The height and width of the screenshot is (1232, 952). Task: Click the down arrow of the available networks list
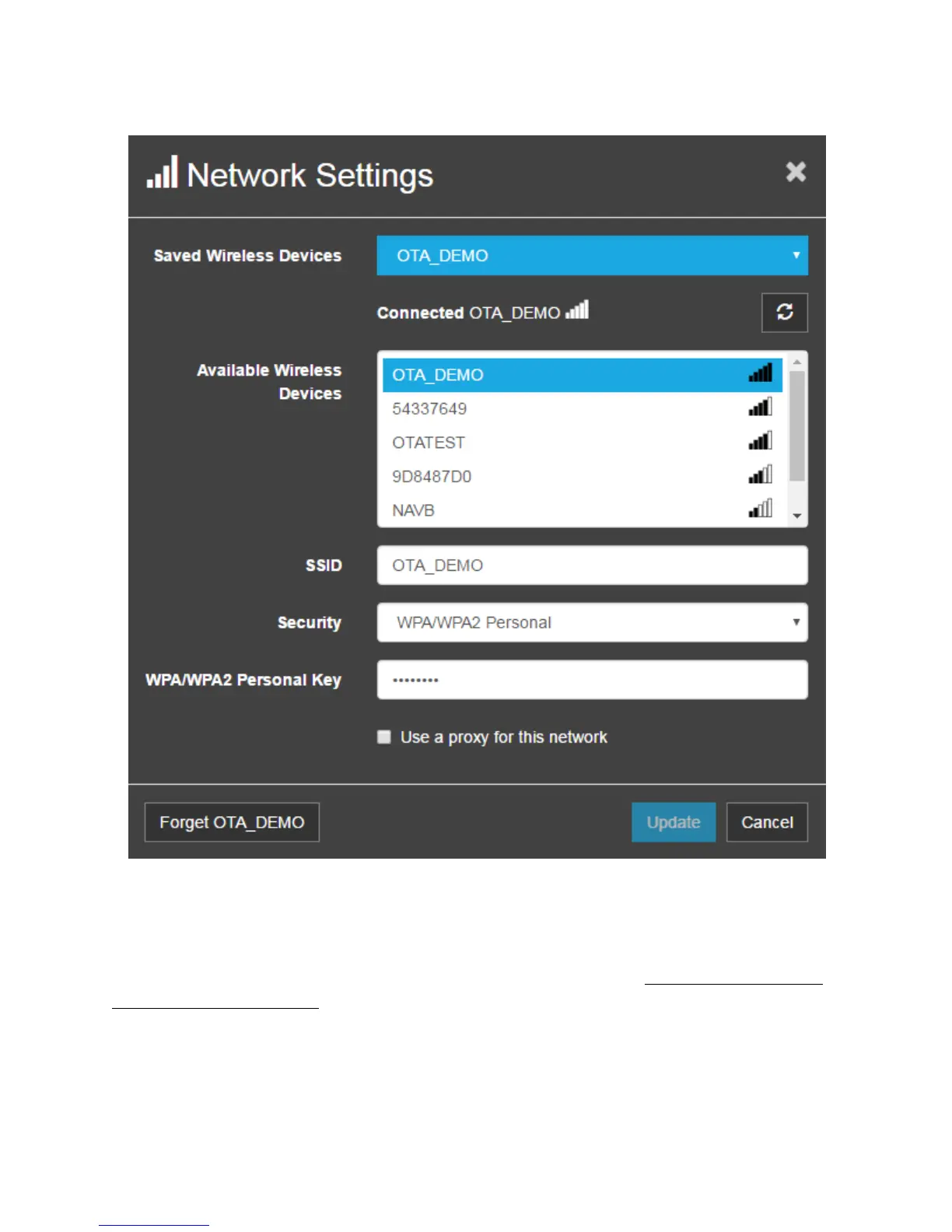[797, 516]
